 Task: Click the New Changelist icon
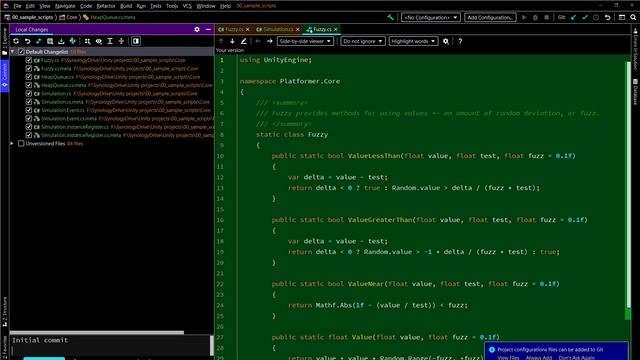point(50,41)
